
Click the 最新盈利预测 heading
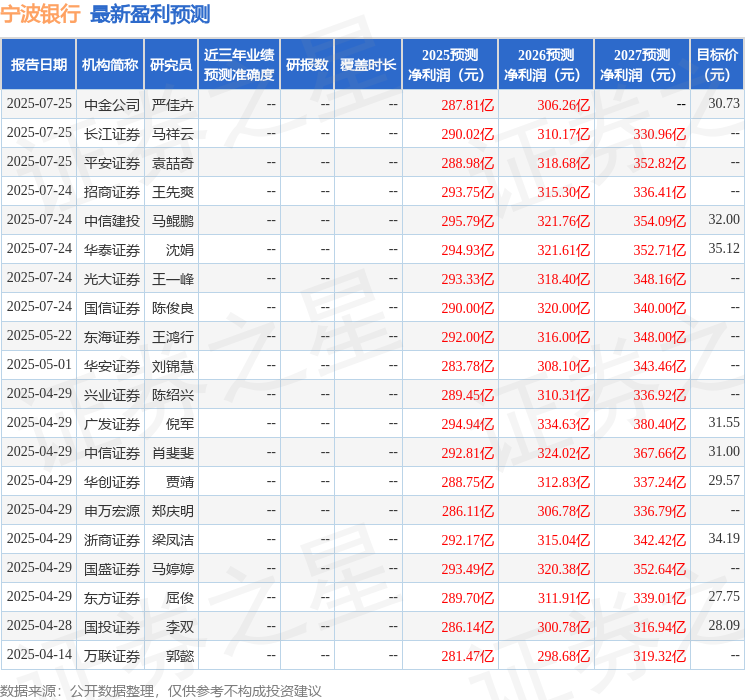150,14
